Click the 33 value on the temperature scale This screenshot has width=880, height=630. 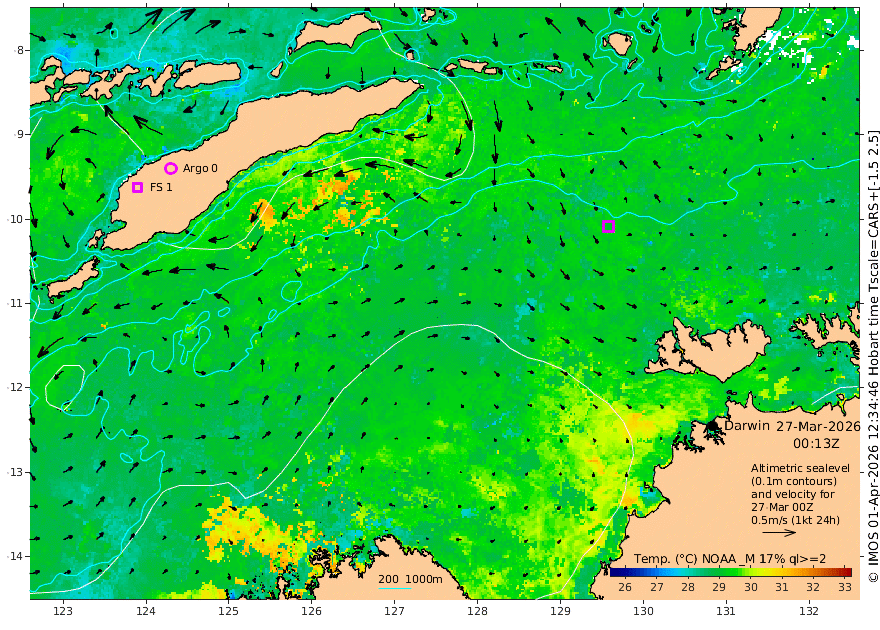point(845,587)
